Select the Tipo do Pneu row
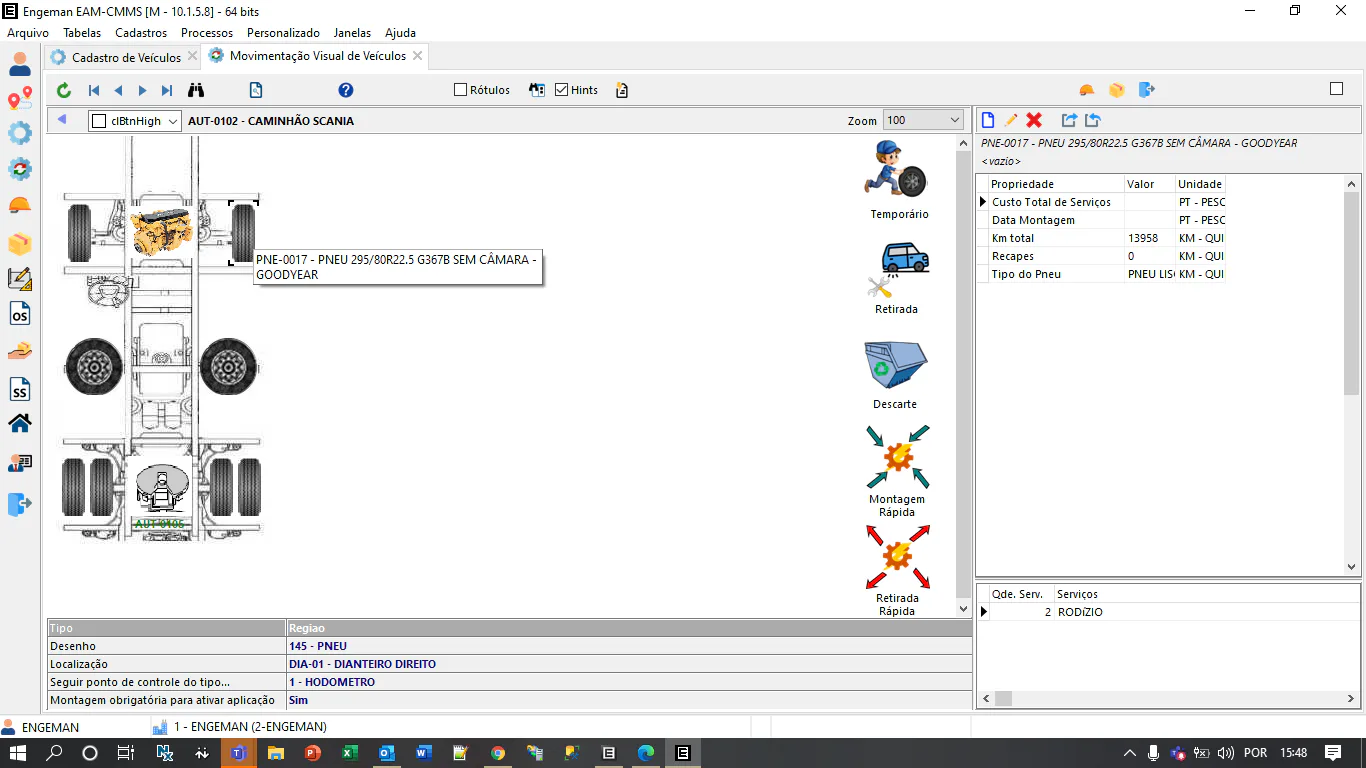The width and height of the screenshot is (1366, 768). [1100, 274]
